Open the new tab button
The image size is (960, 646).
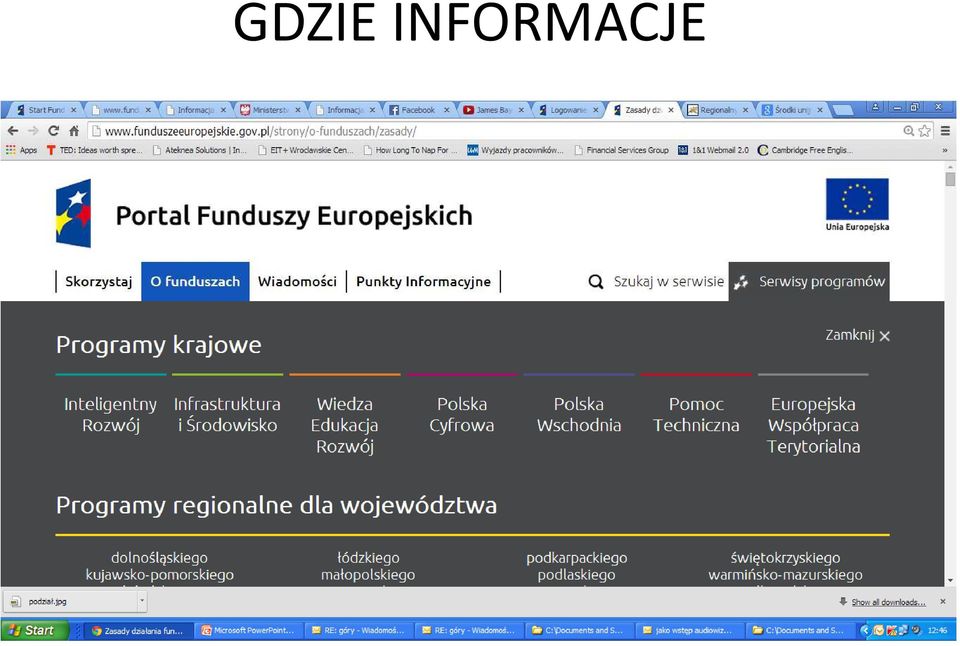[x=843, y=110]
